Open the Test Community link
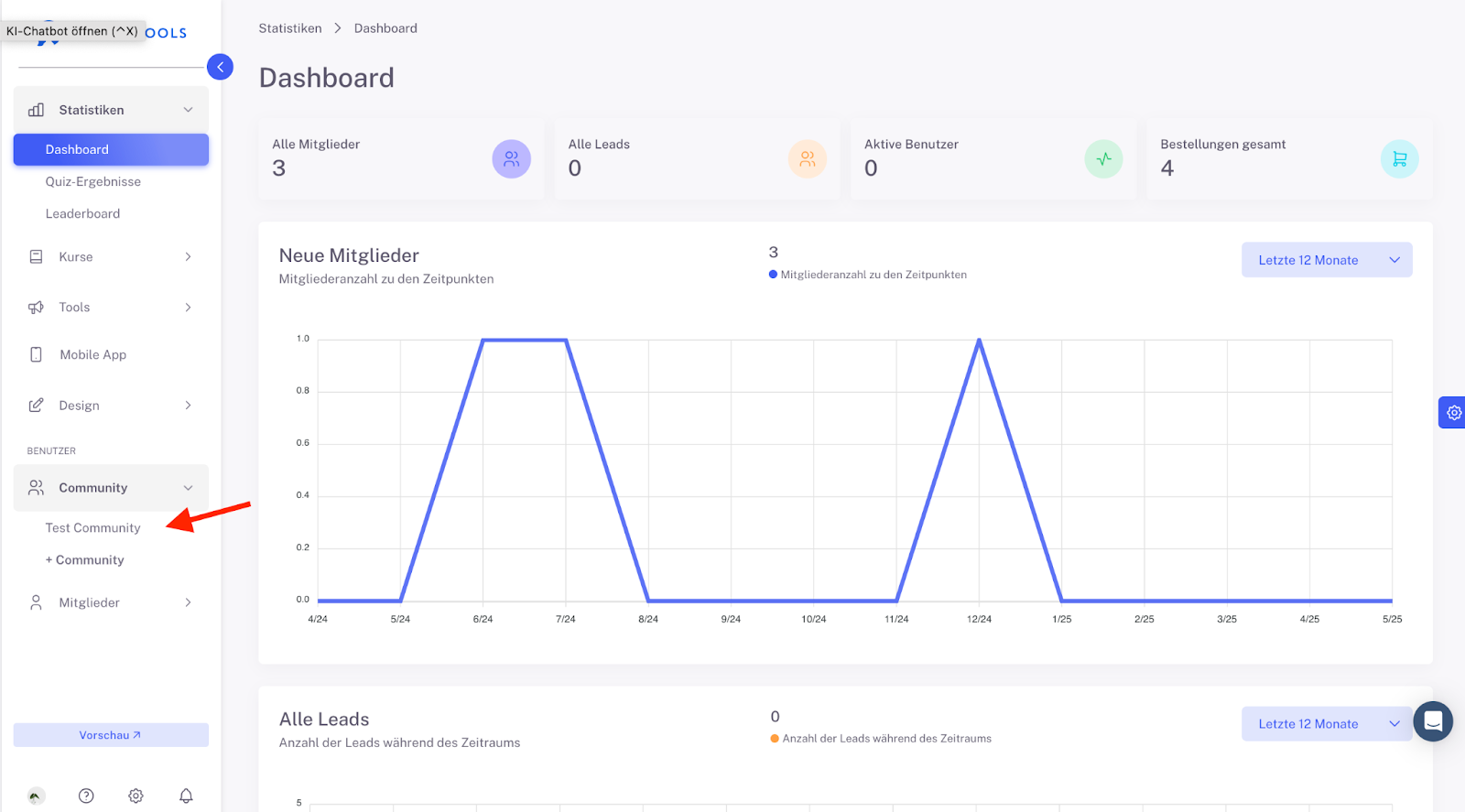1465x812 pixels. 93,528
